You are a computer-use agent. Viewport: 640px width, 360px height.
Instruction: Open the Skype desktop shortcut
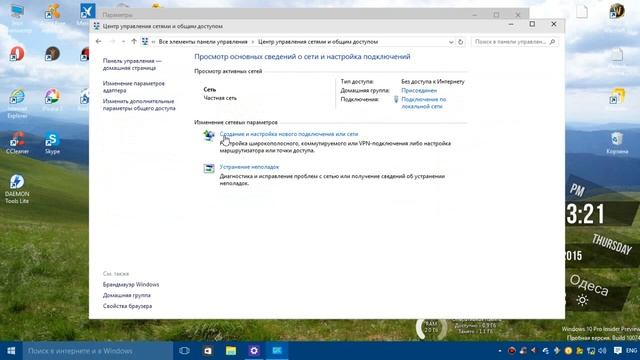[x=52, y=143]
